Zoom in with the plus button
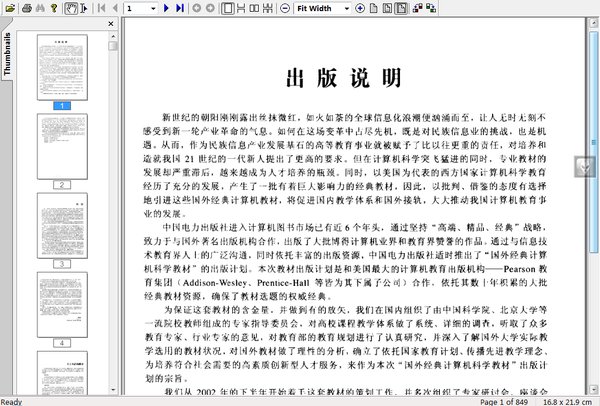 point(360,8)
